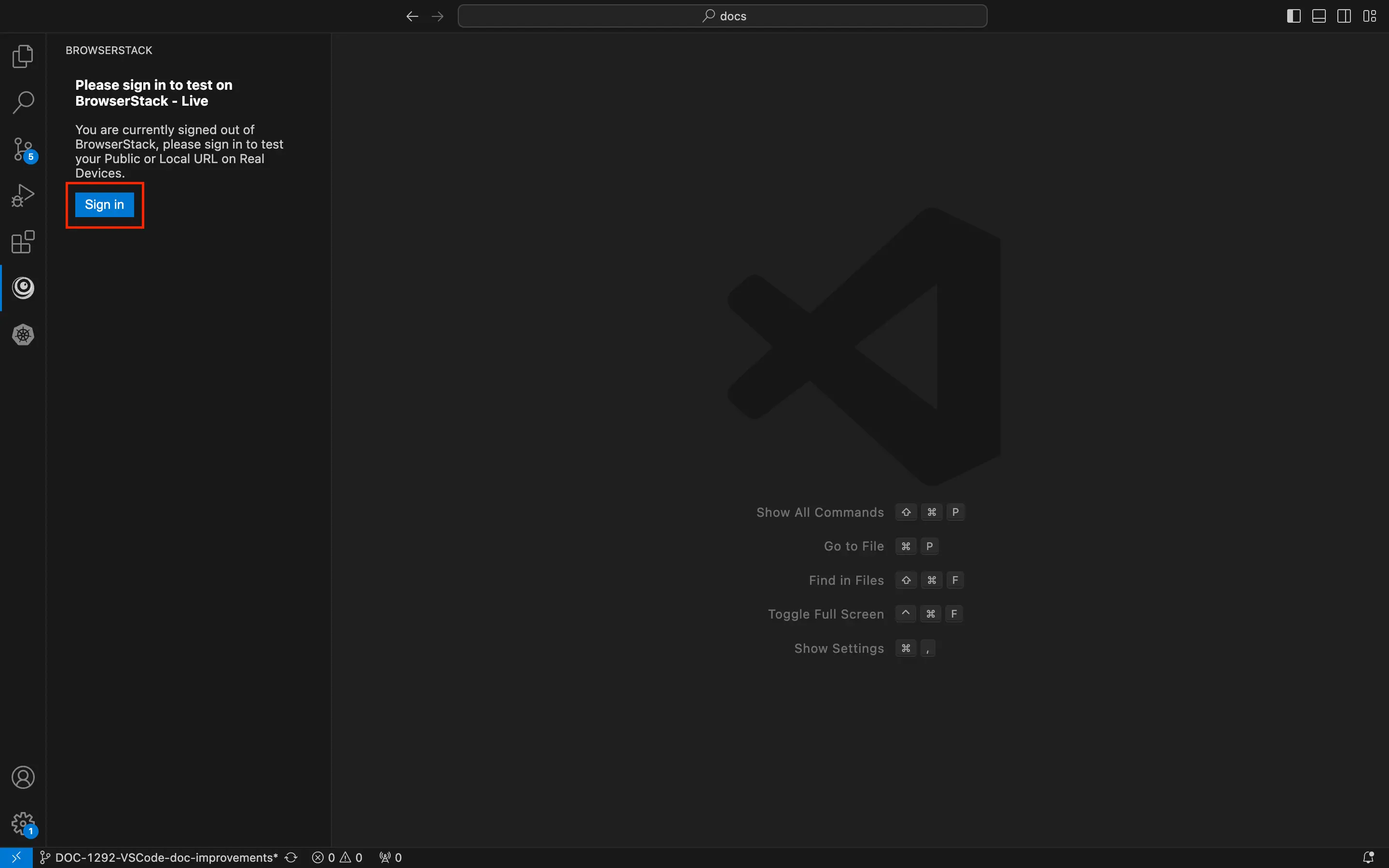Image resolution: width=1389 pixels, height=868 pixels.
Task: Open the Extensions view icon
Action: (x=23, y=242)
